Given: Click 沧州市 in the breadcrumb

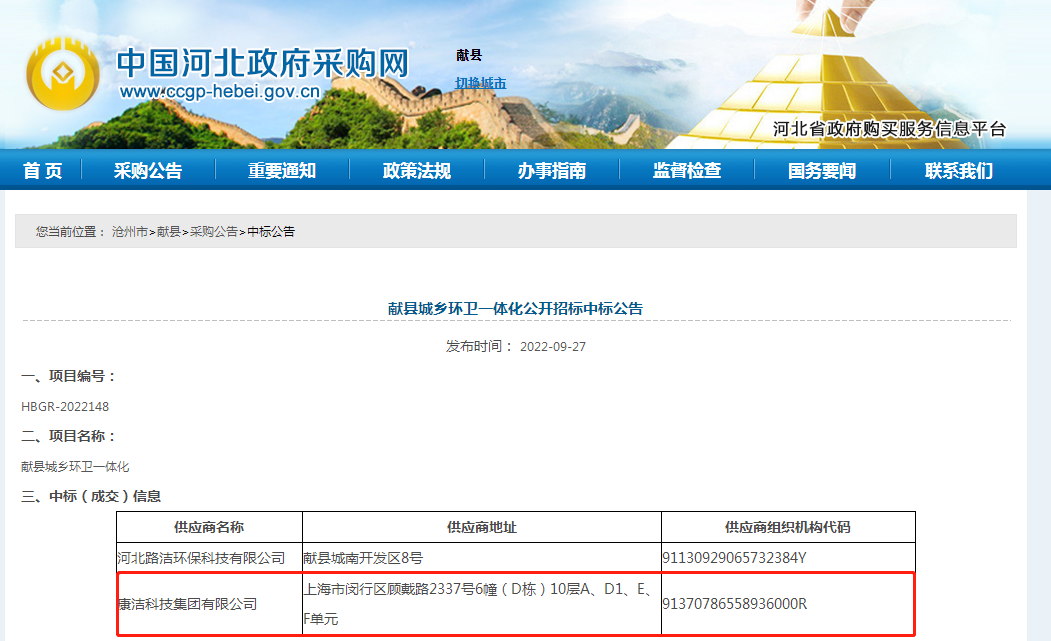Looking at the screenshot, I should pyautogui.click(x=129, y=231).
